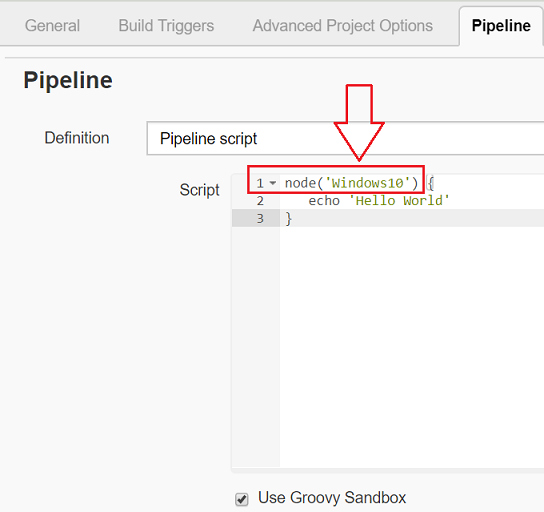Screen dimensions: 544x512
Task: Click empty area of the script editor
Action: 411,347
